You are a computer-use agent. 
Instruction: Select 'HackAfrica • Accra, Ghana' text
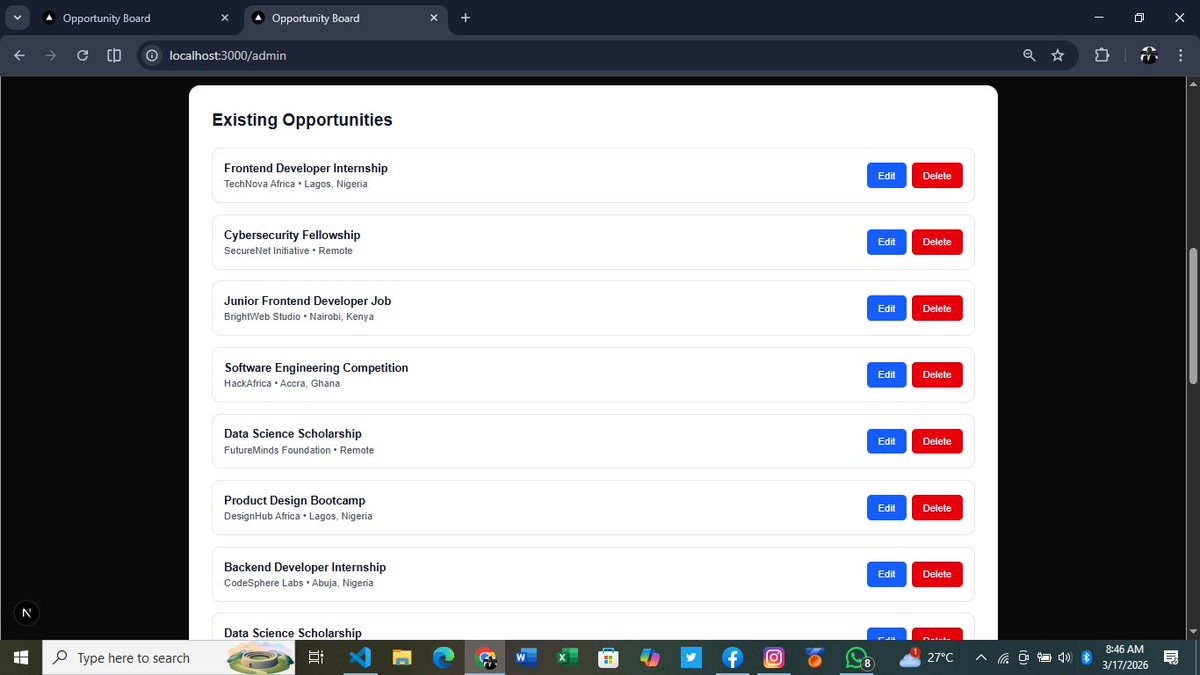282,383
